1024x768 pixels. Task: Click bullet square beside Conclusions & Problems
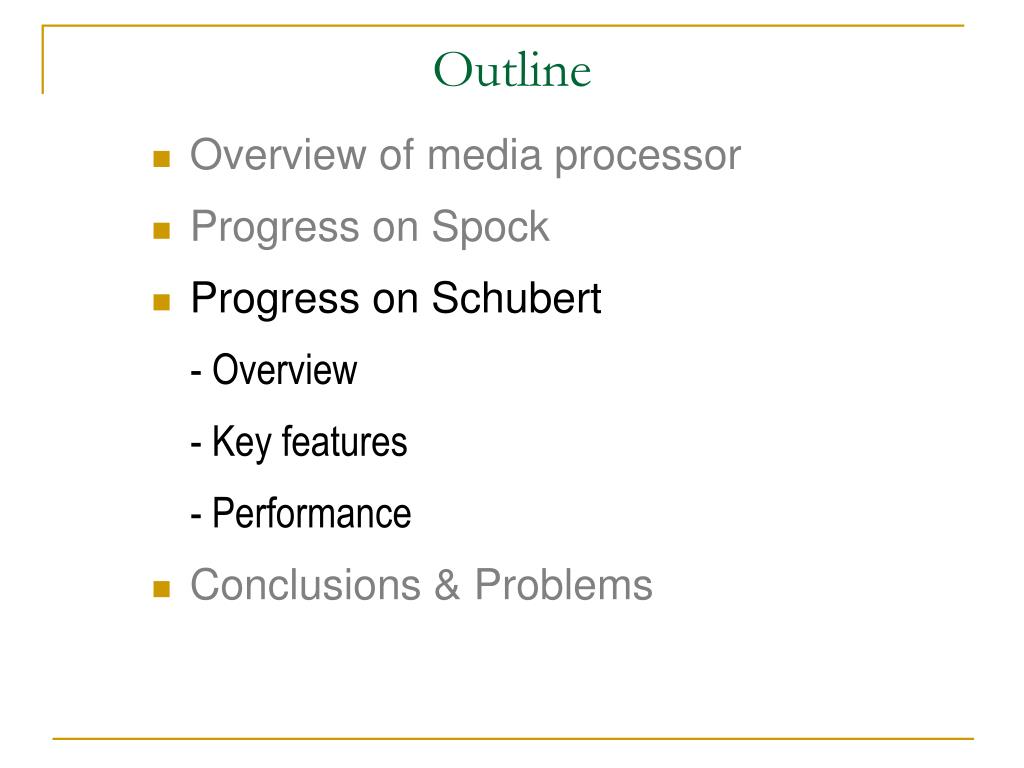click(x=161, y=588)
